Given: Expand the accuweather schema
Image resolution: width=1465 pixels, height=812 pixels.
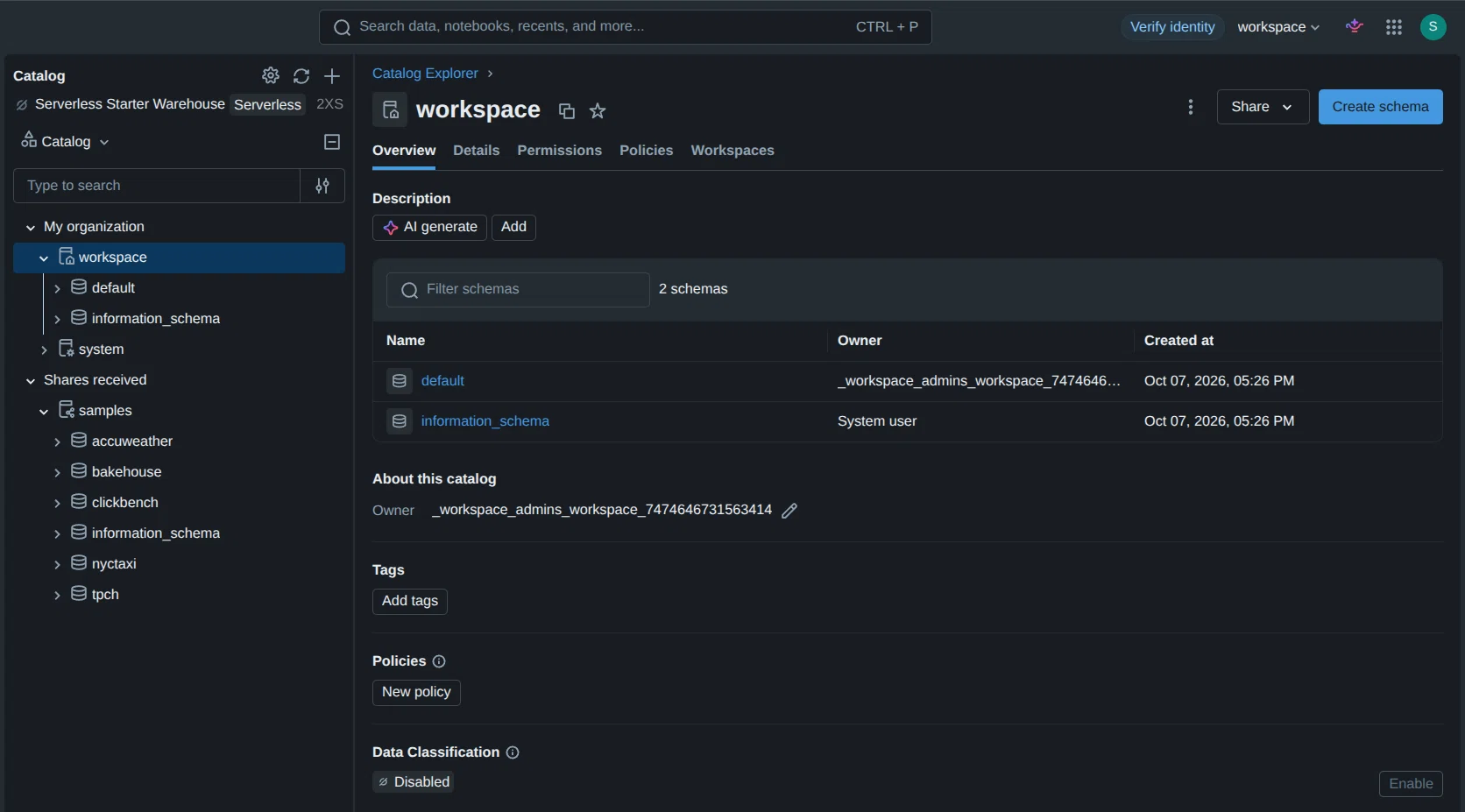Looking at the screenshot, I should 57,442.
